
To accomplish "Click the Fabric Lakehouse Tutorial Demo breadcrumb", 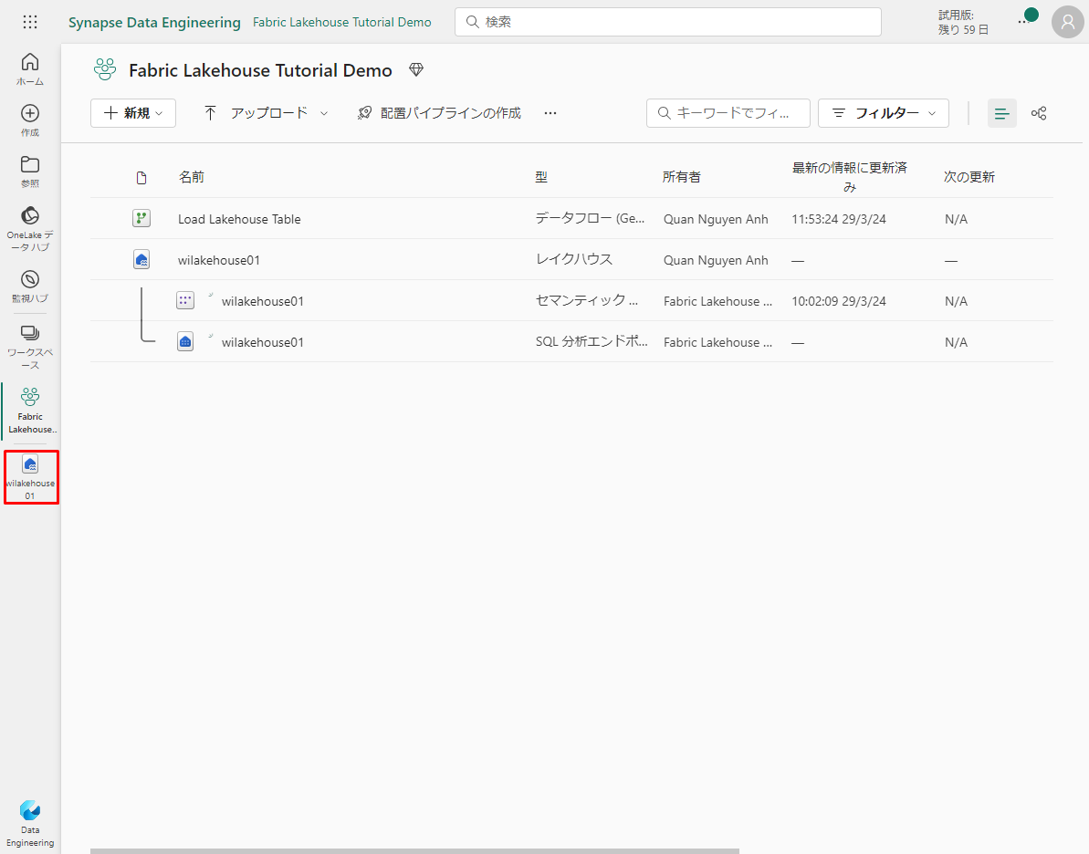I will (x=342, y=22).
